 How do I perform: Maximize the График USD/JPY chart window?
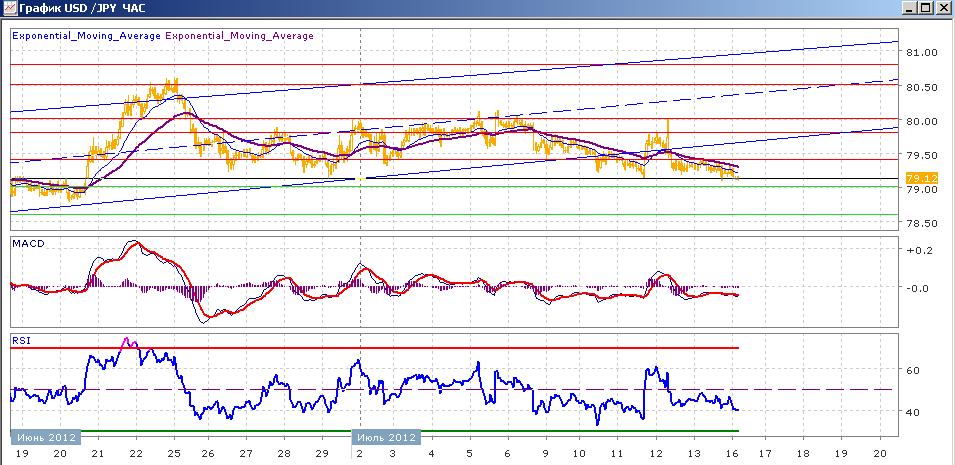point(926,9)
